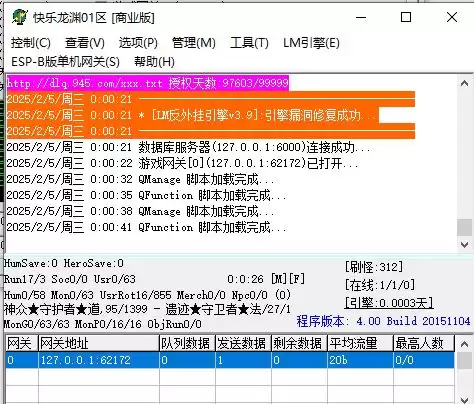
Task: Click log panel scroll up arrow
Action: click(x=464, y=83)
